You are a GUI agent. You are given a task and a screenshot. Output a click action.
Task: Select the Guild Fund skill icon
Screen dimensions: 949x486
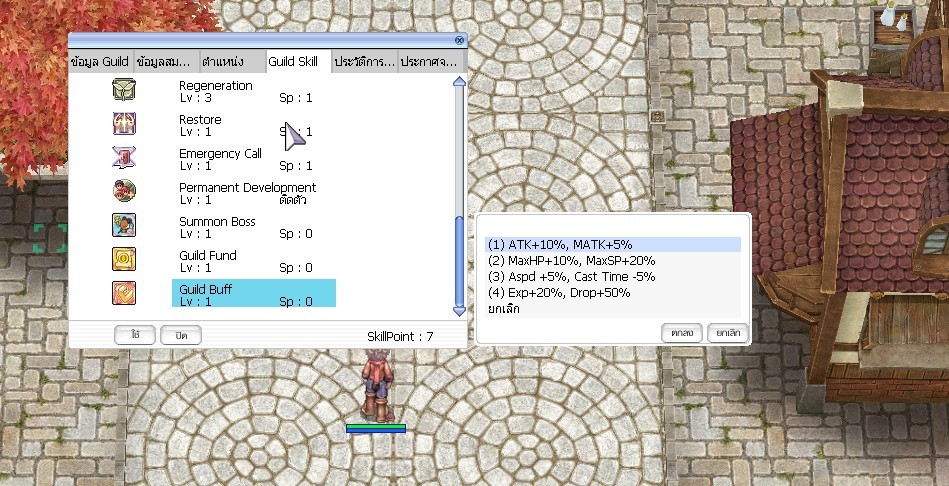[124, 260]
